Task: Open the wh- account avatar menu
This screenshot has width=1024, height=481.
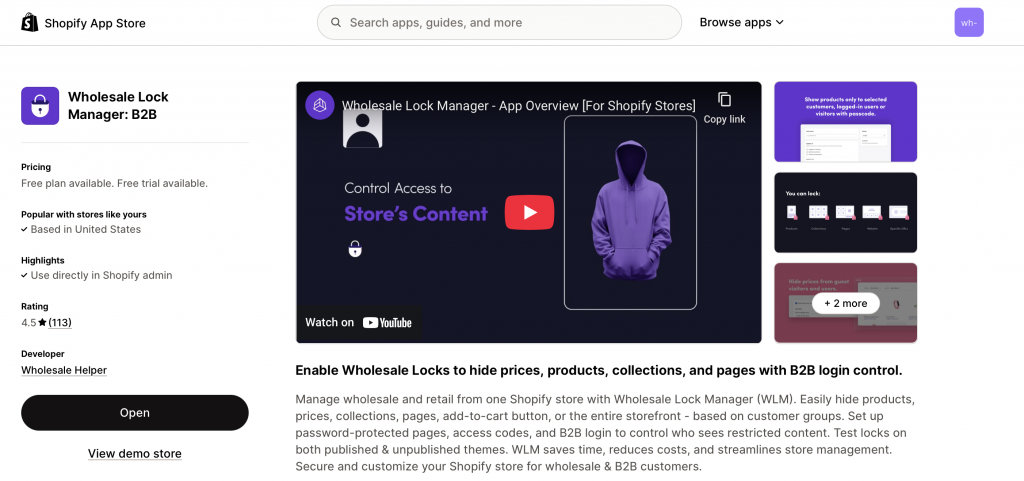Action: 968,22
